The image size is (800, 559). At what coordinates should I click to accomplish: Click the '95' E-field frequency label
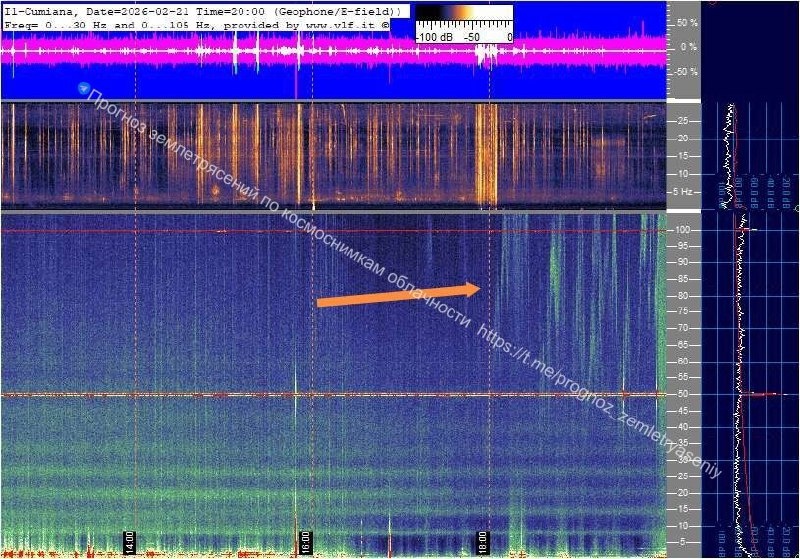point(683,246)
